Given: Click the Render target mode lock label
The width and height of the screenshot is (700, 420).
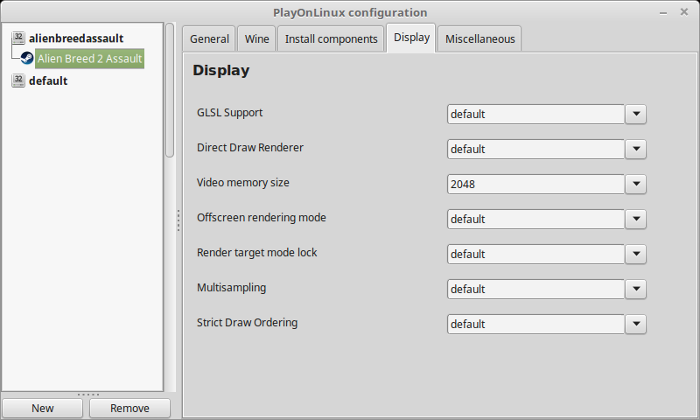Looking at the screenshot, I should pyautogui.click(x=257, y=253).
